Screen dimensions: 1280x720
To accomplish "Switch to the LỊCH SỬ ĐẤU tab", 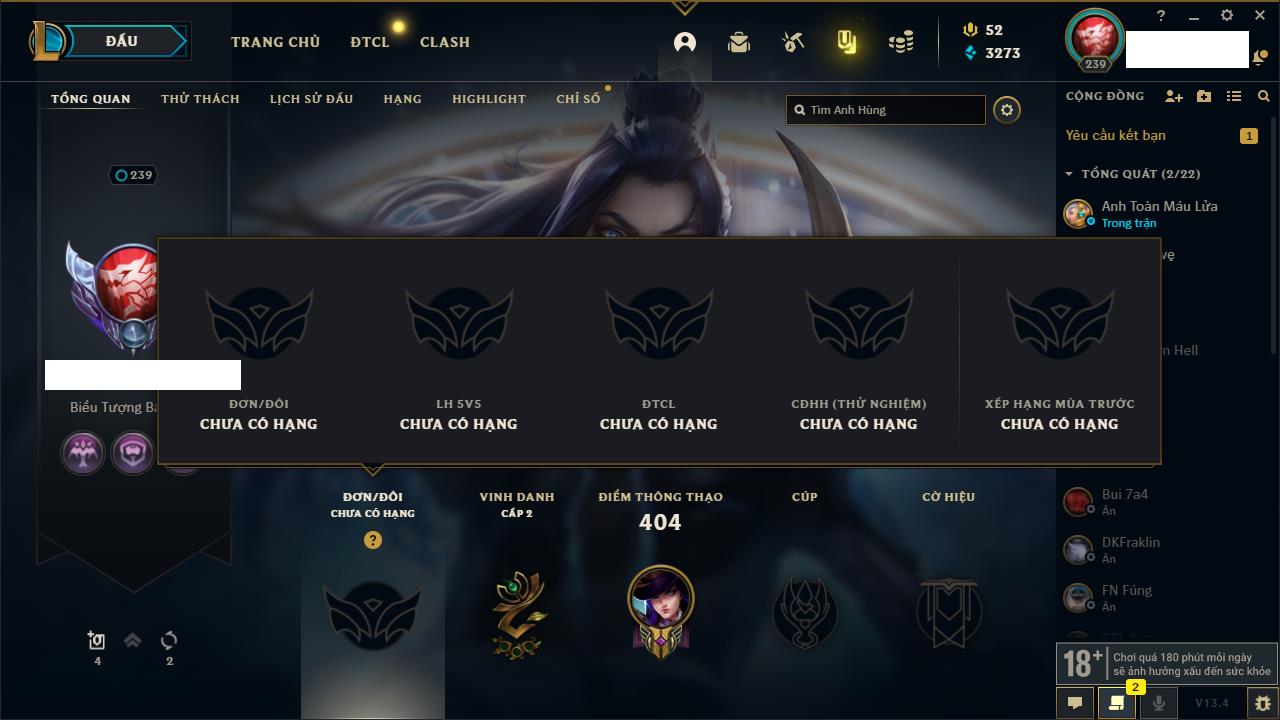I will [x=311, y=99].
